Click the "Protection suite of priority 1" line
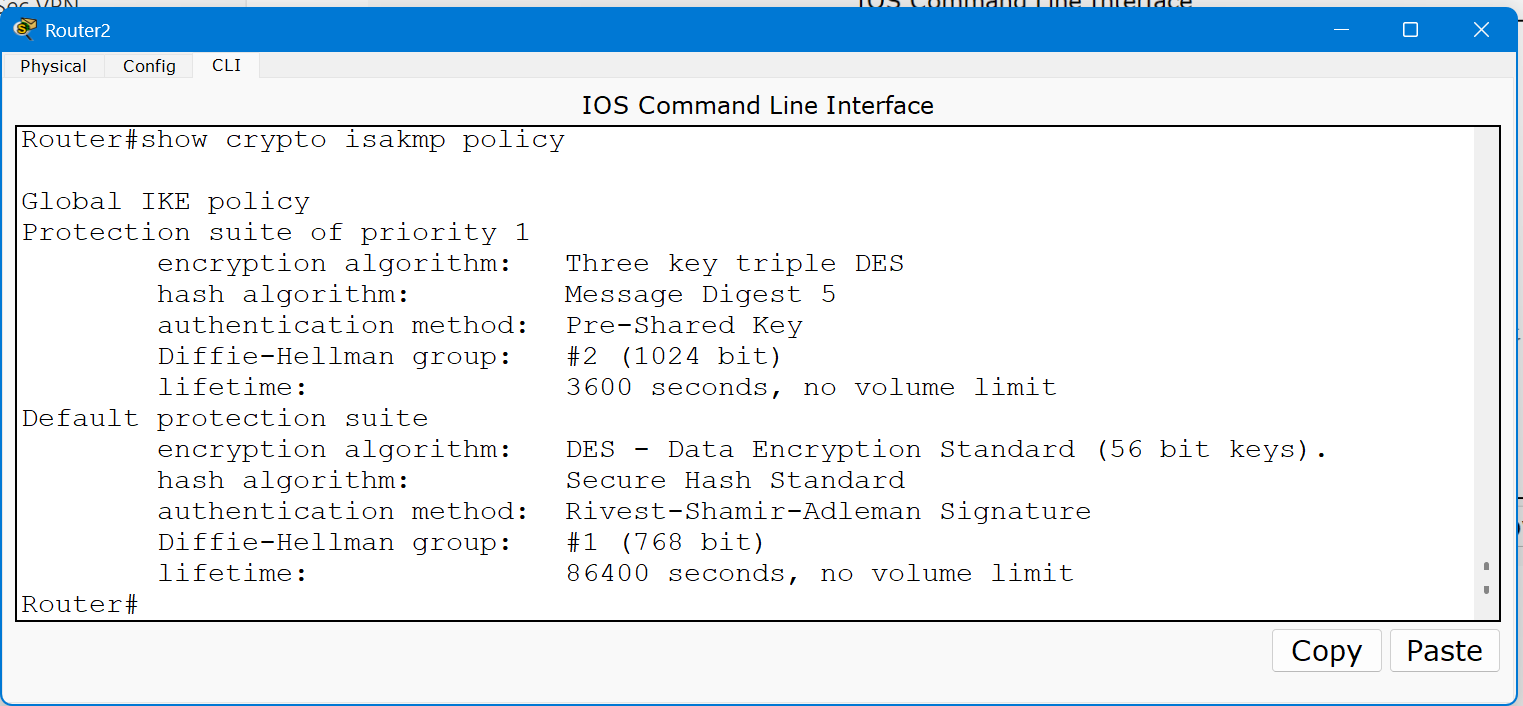The image size is (1523, 706). click(275, 233)
